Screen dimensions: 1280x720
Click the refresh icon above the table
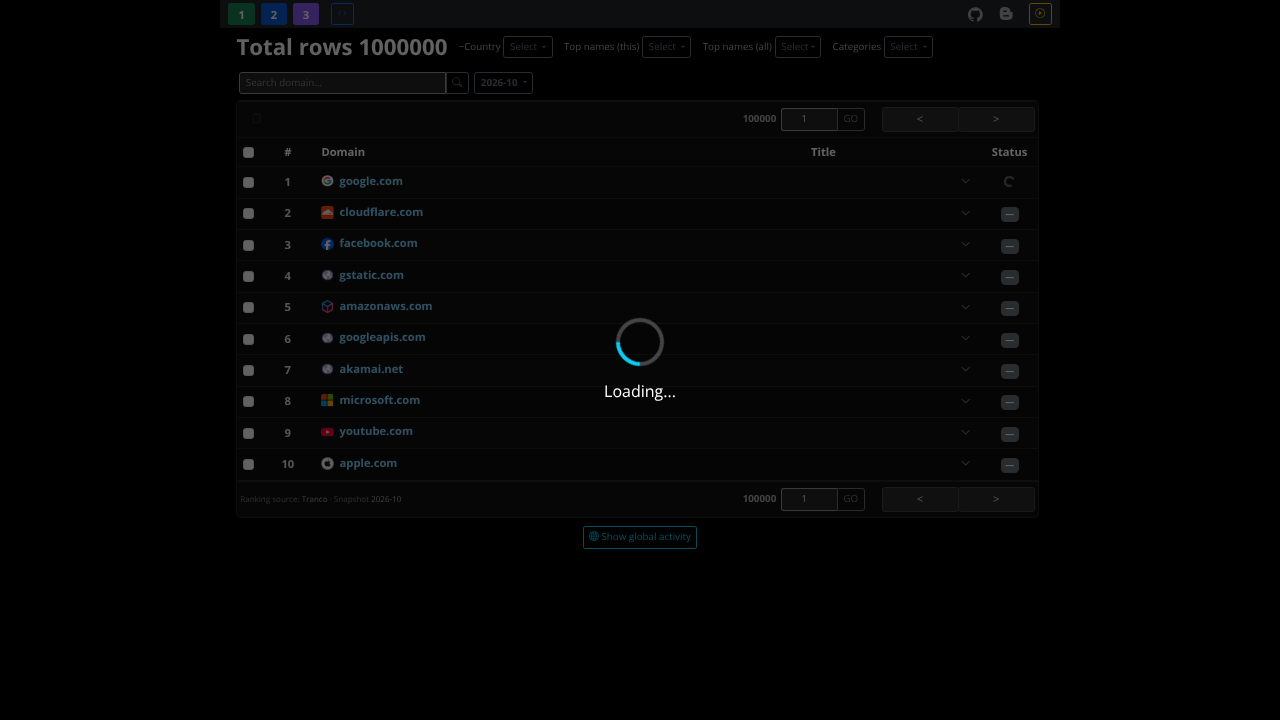click(x=257, y=118)
